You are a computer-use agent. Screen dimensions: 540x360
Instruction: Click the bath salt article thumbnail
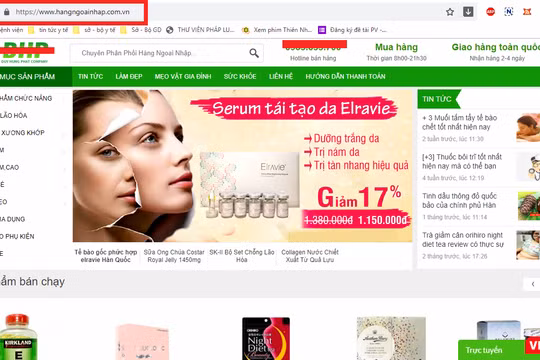coord(528,127)
